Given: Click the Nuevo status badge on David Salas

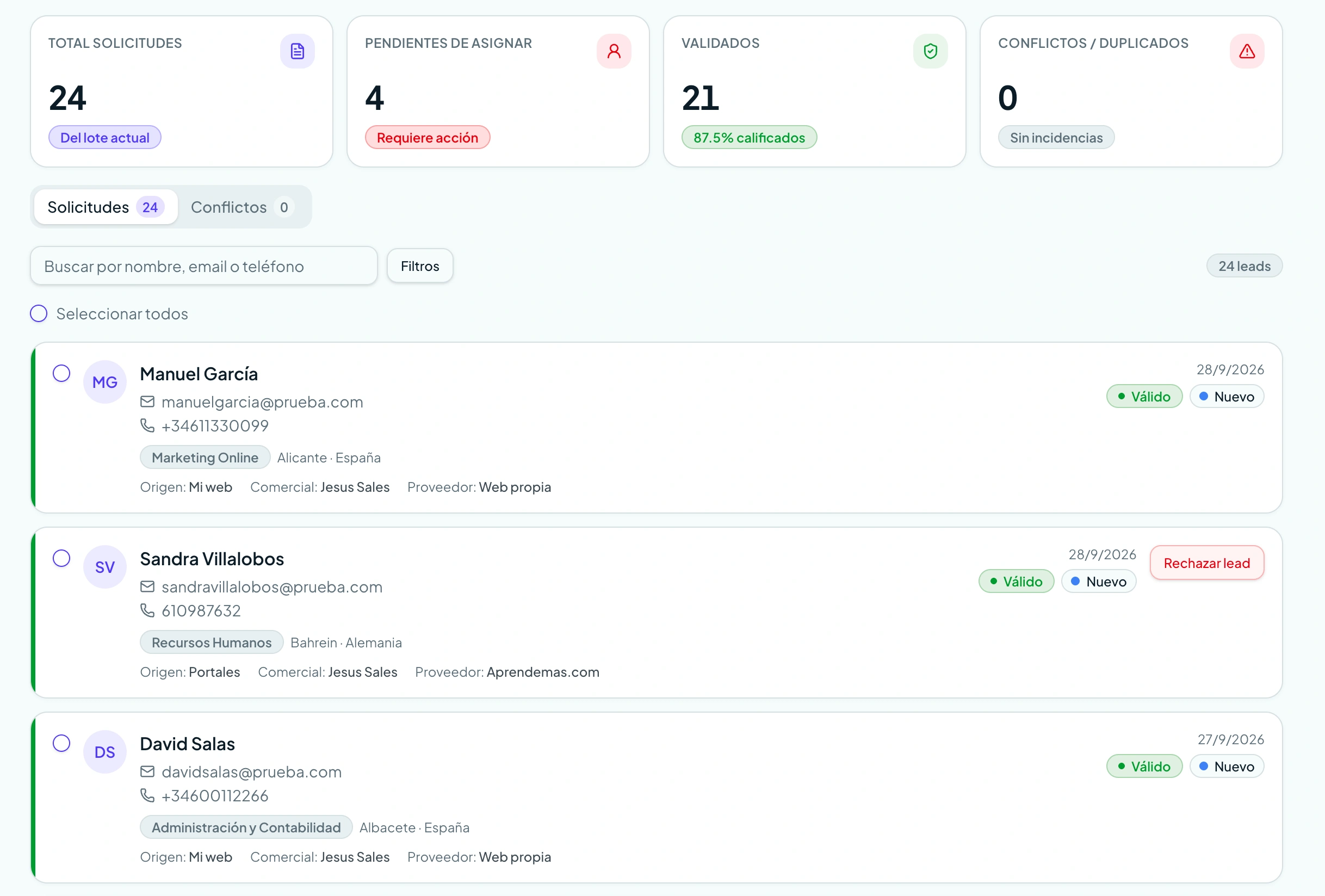Looking at the screenshot, I should click(1227, 766).
